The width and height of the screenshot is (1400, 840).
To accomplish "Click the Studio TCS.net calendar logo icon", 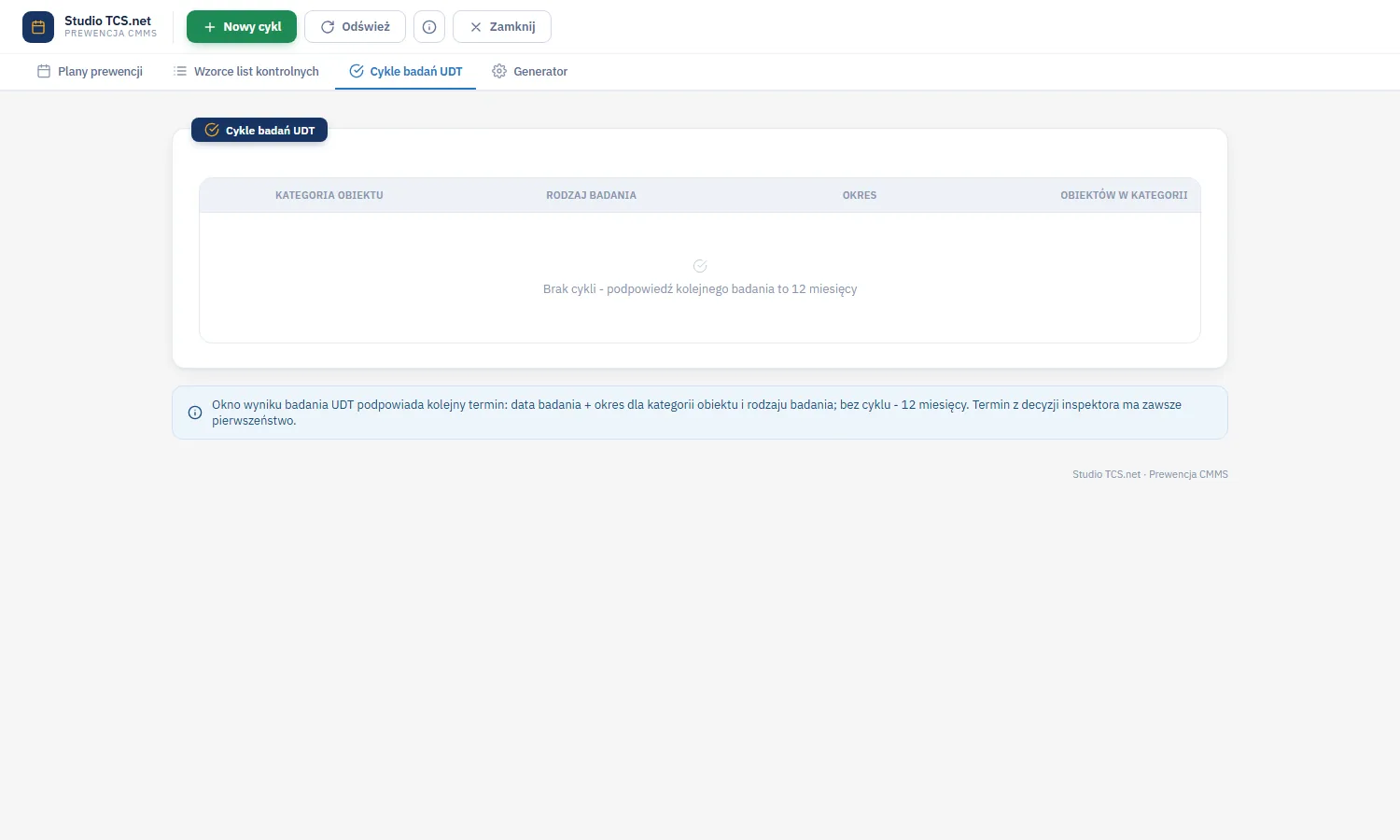I will coord(38,27).
